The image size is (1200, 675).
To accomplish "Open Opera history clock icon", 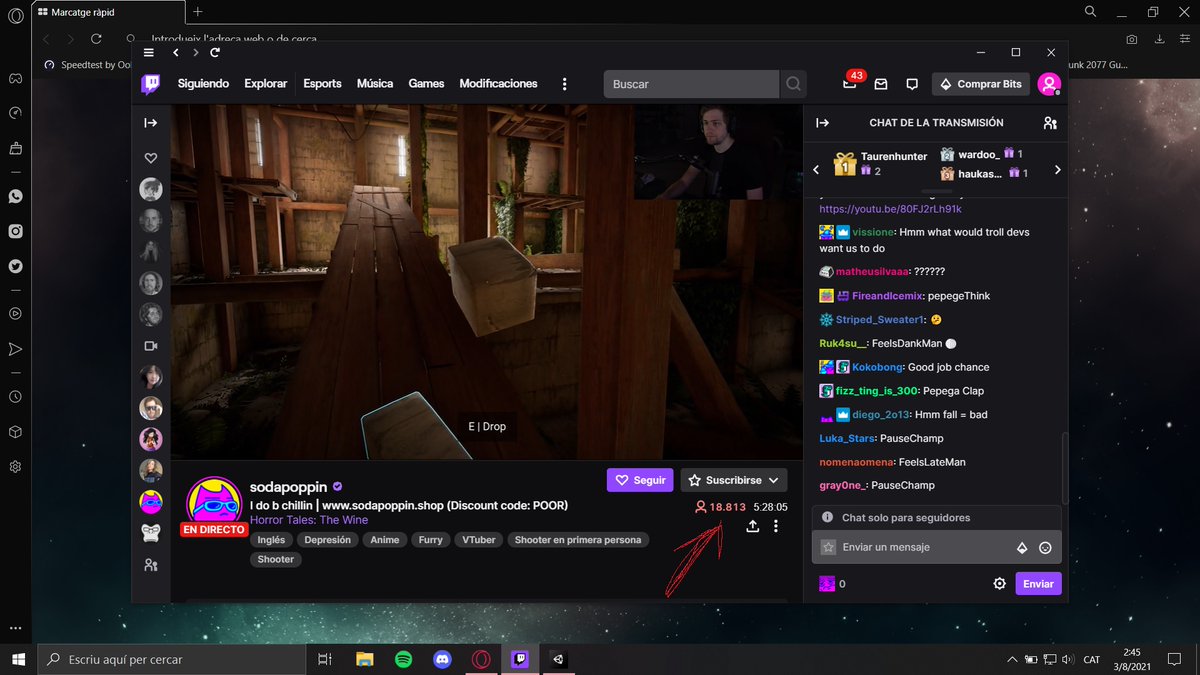I will 16,397.
